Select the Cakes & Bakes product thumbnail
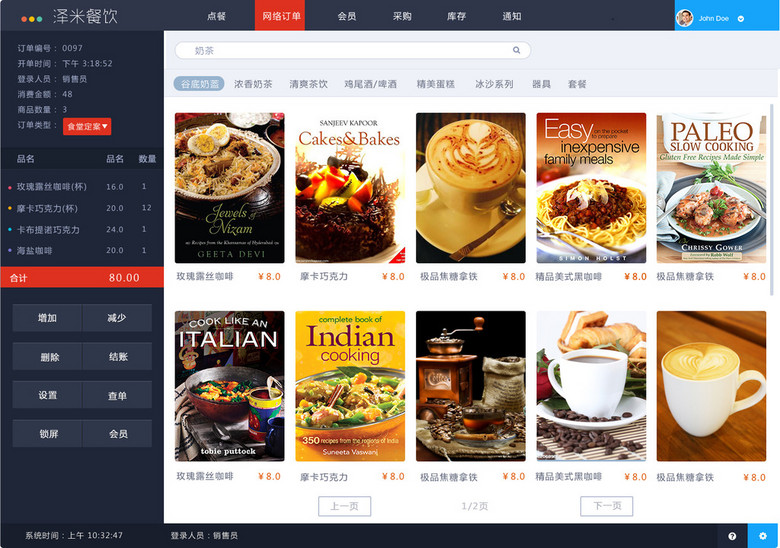This screenshot has height=548, width=780. coord(350,188)
